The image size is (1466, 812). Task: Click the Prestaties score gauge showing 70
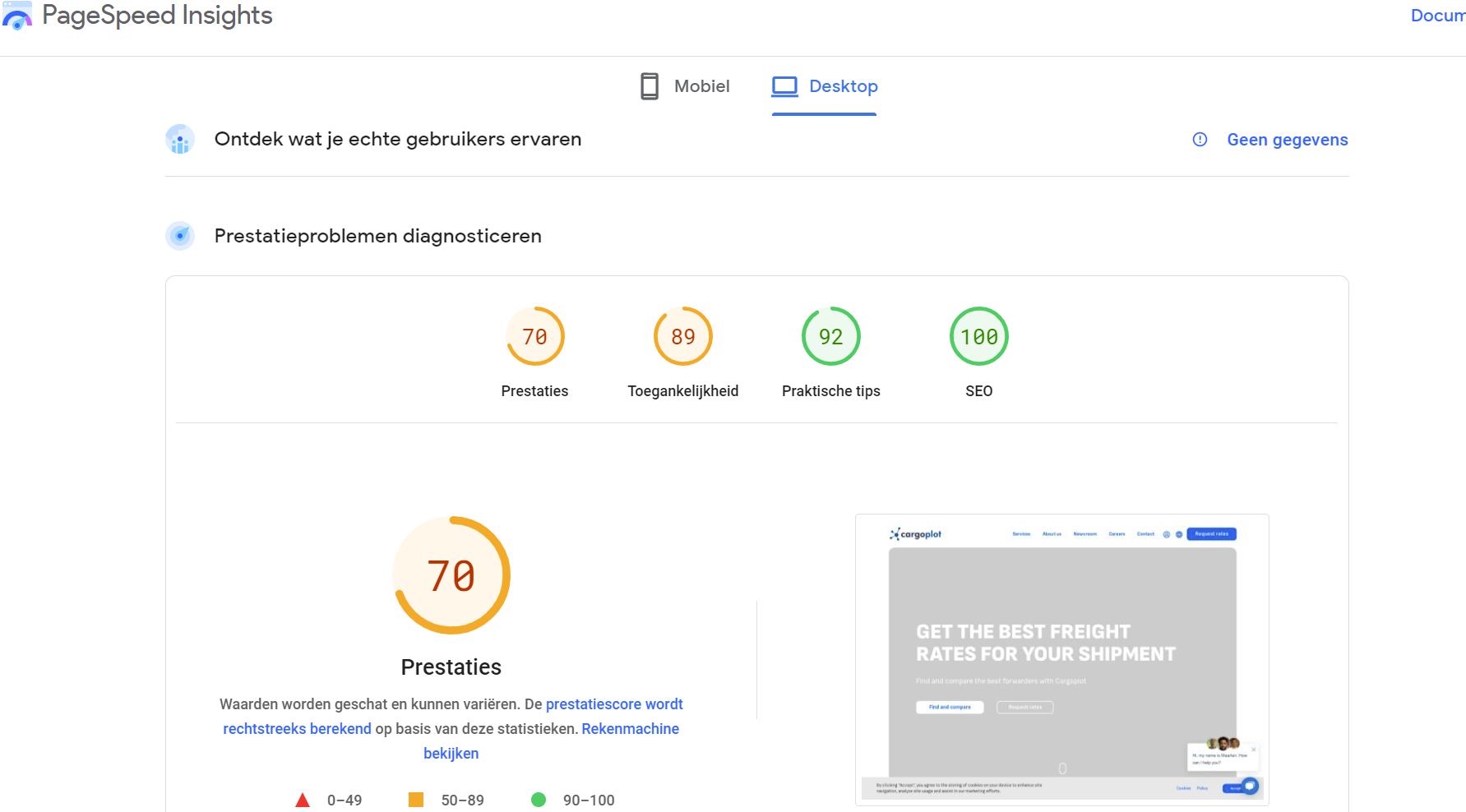[534, 336]
